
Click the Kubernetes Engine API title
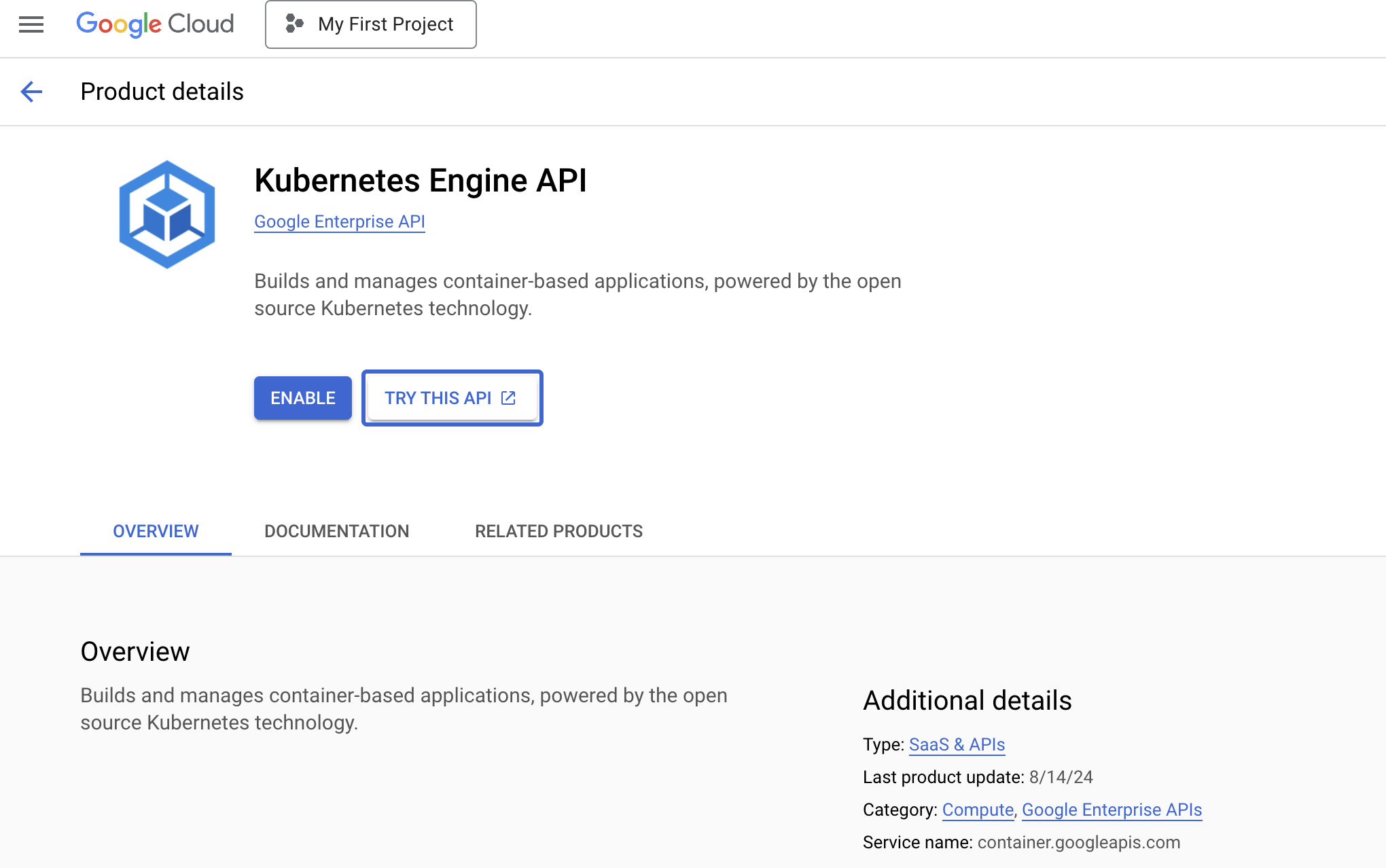pos(420,181)
